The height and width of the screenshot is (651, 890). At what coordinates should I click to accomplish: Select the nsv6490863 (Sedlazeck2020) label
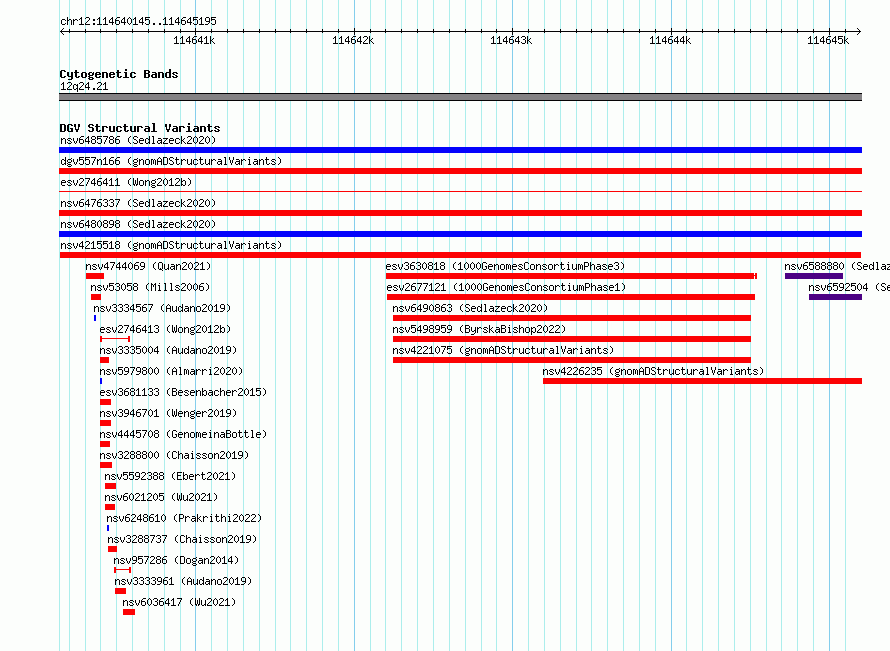(470, 308)
